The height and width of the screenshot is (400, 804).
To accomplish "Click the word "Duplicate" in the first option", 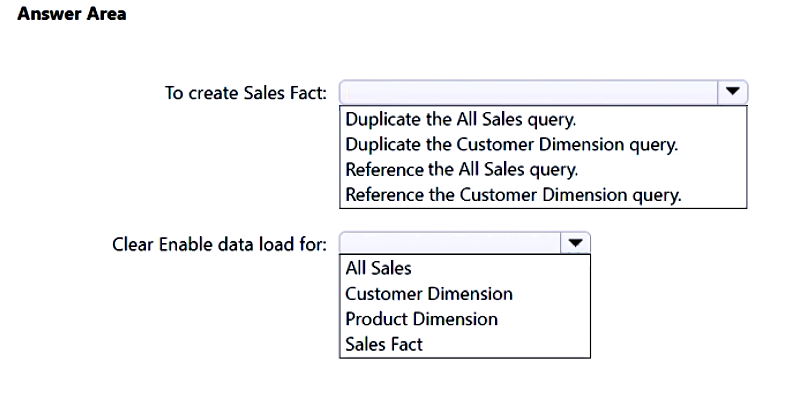I will pos(382,119).
